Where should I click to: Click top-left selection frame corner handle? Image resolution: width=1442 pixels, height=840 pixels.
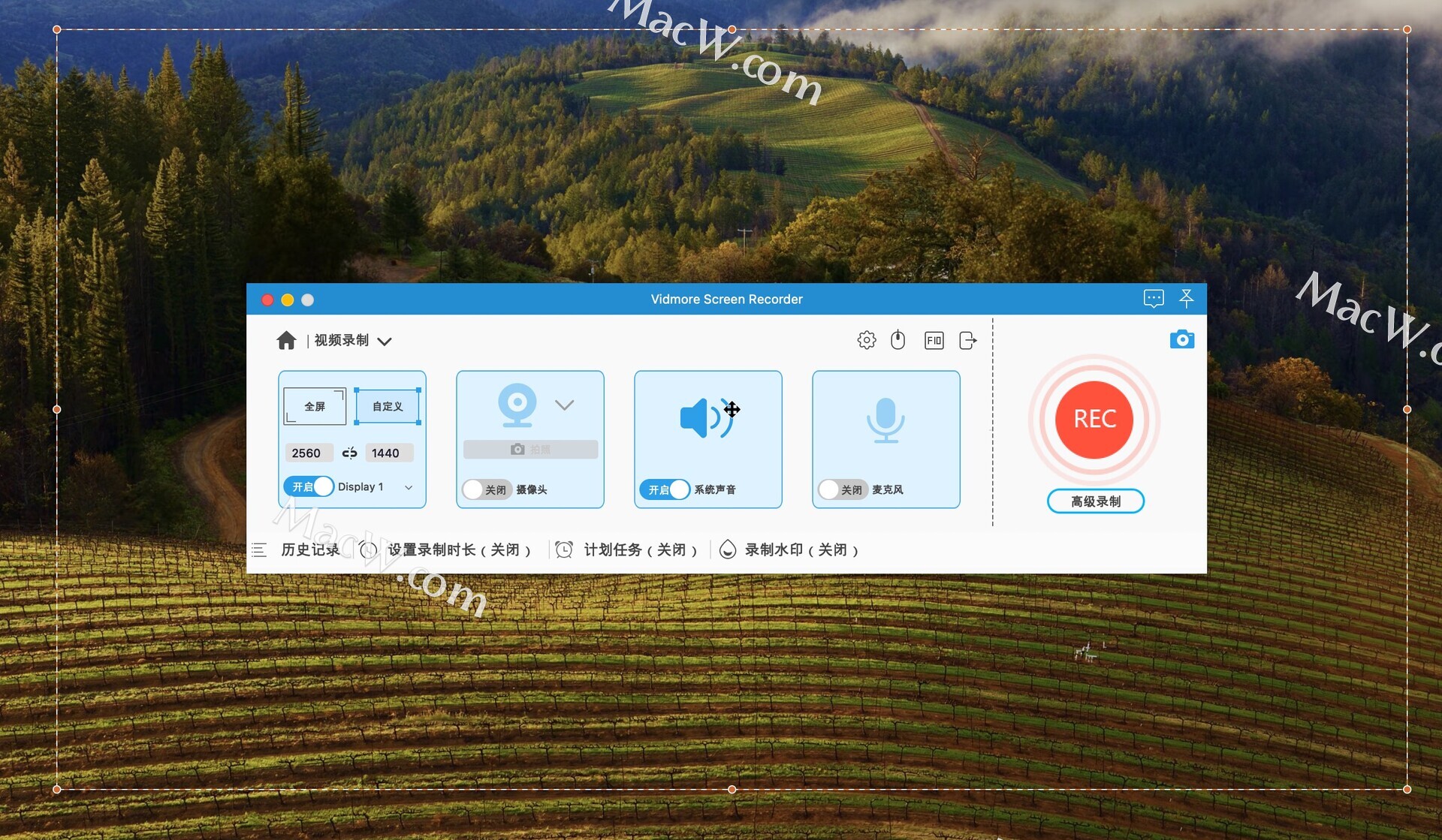point(57,29)
